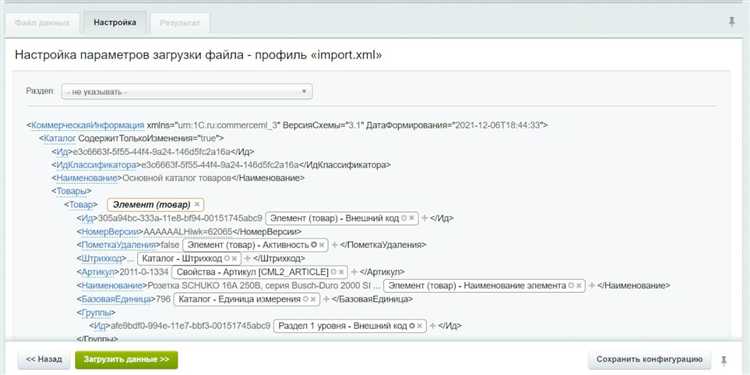Remove 'Свойства - Артикул [CML2_ARTICLE]' mapping
The image size is (750, 375).
click(341, 272)
